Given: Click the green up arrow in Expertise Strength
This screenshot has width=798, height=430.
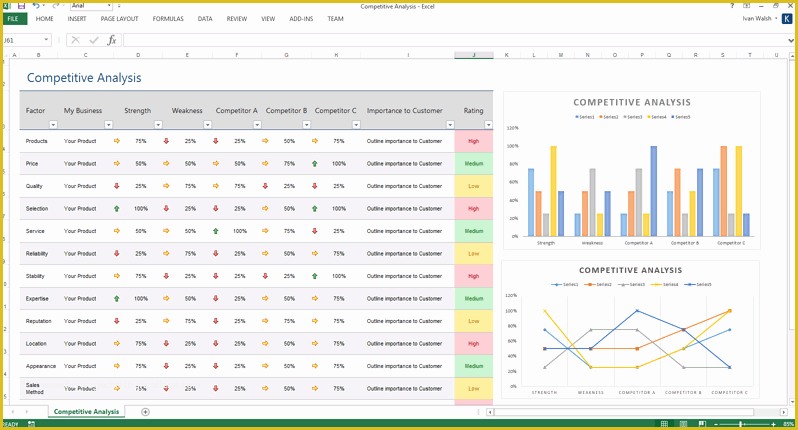Looking at the screenshot, I should click(x=117, y=299).
